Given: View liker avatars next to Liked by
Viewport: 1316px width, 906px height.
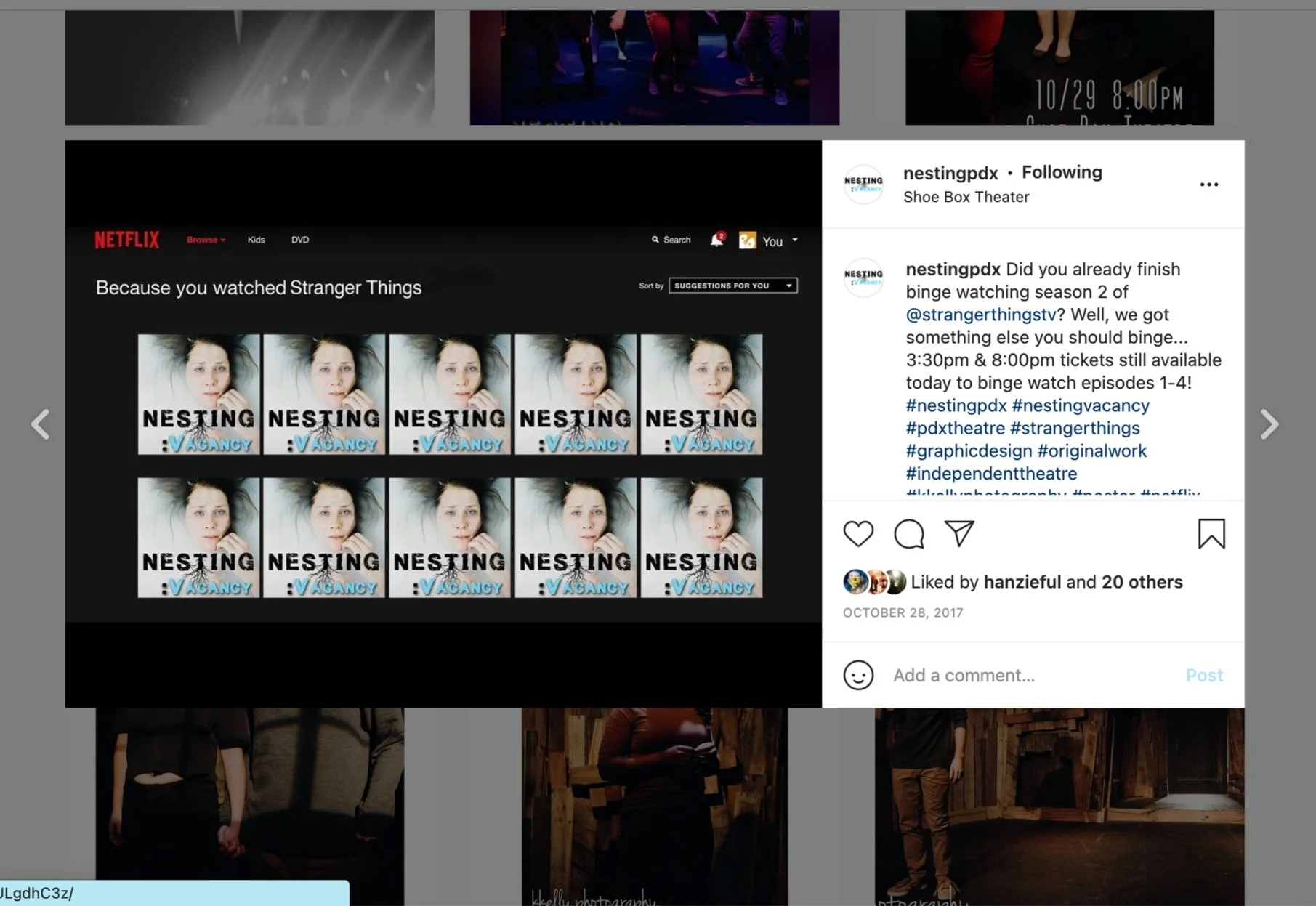Looking at the screenshot, I should (x=875, y=582).
